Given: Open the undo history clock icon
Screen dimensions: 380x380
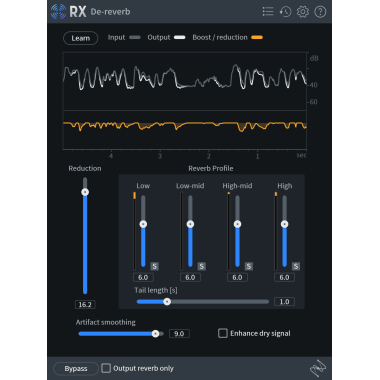Looking at the screenshot, I should 285,12.
